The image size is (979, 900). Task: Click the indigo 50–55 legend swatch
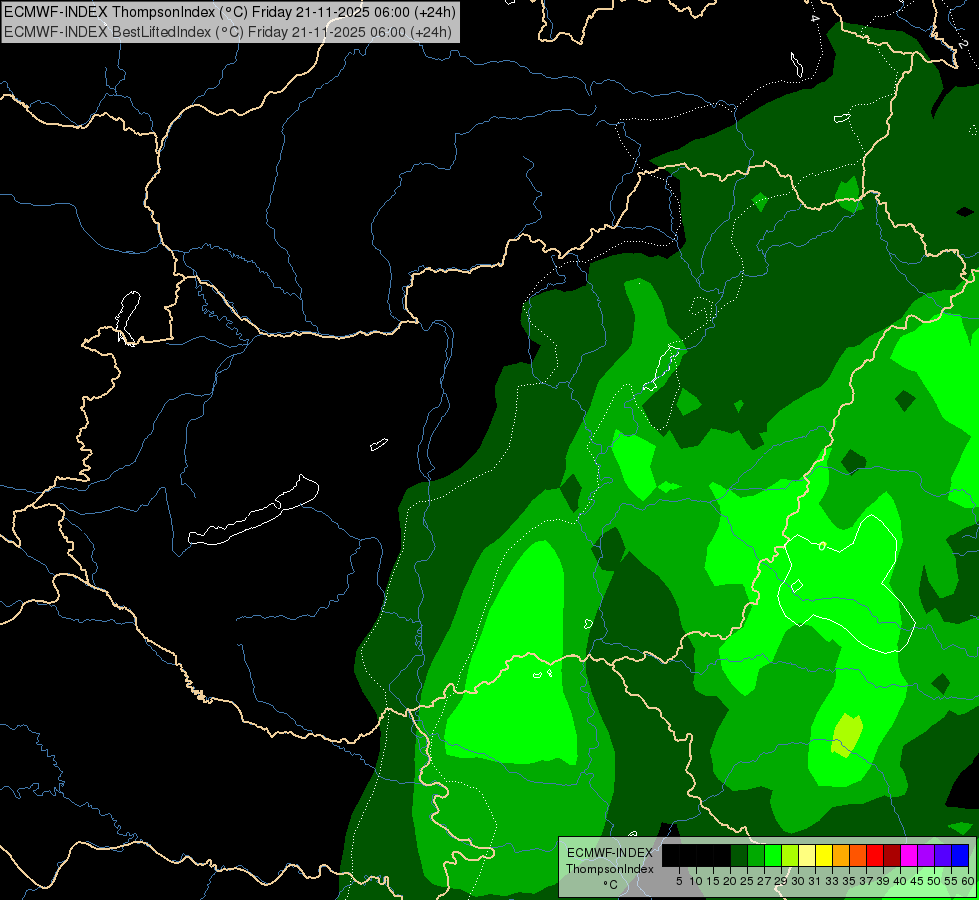tap(943, 855)
